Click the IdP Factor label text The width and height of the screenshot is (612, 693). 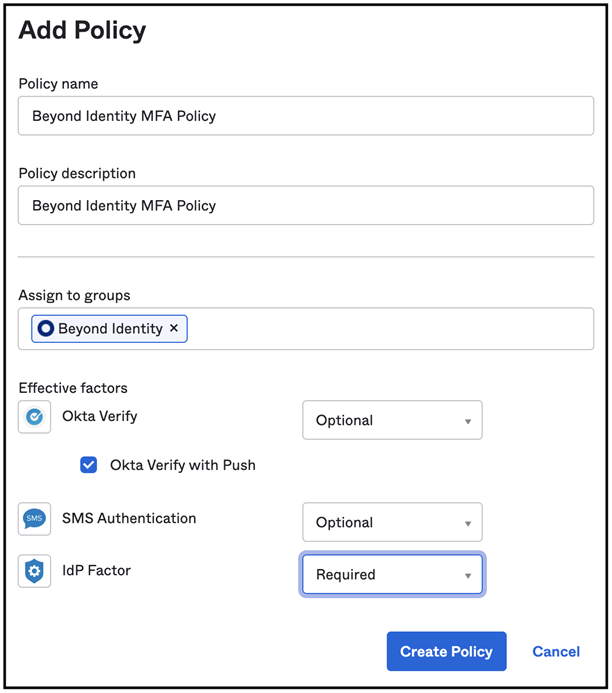pos(96,570)
